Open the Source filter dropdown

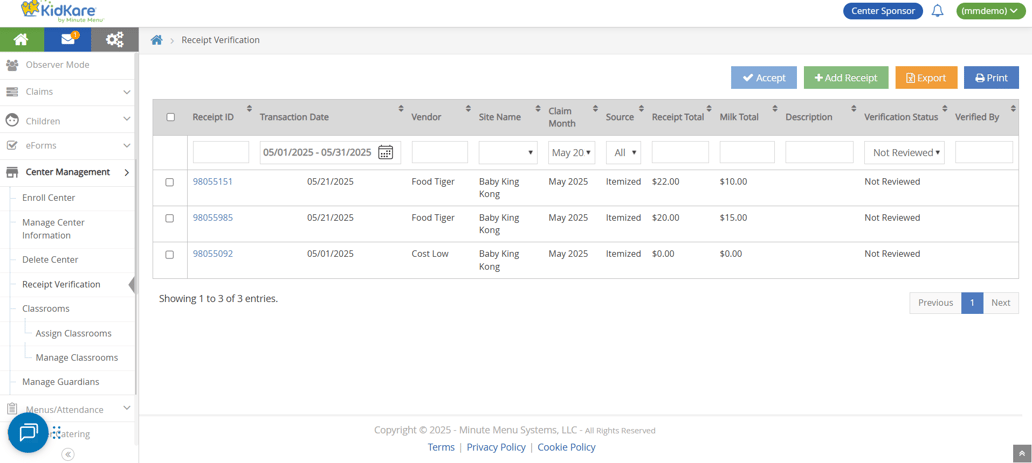[x=623, y=153]
